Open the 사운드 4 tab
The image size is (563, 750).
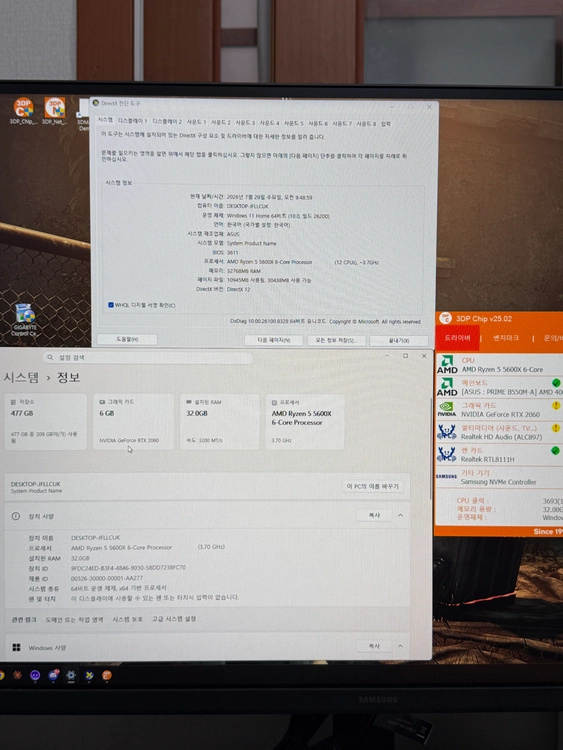(x=270, y=123)
